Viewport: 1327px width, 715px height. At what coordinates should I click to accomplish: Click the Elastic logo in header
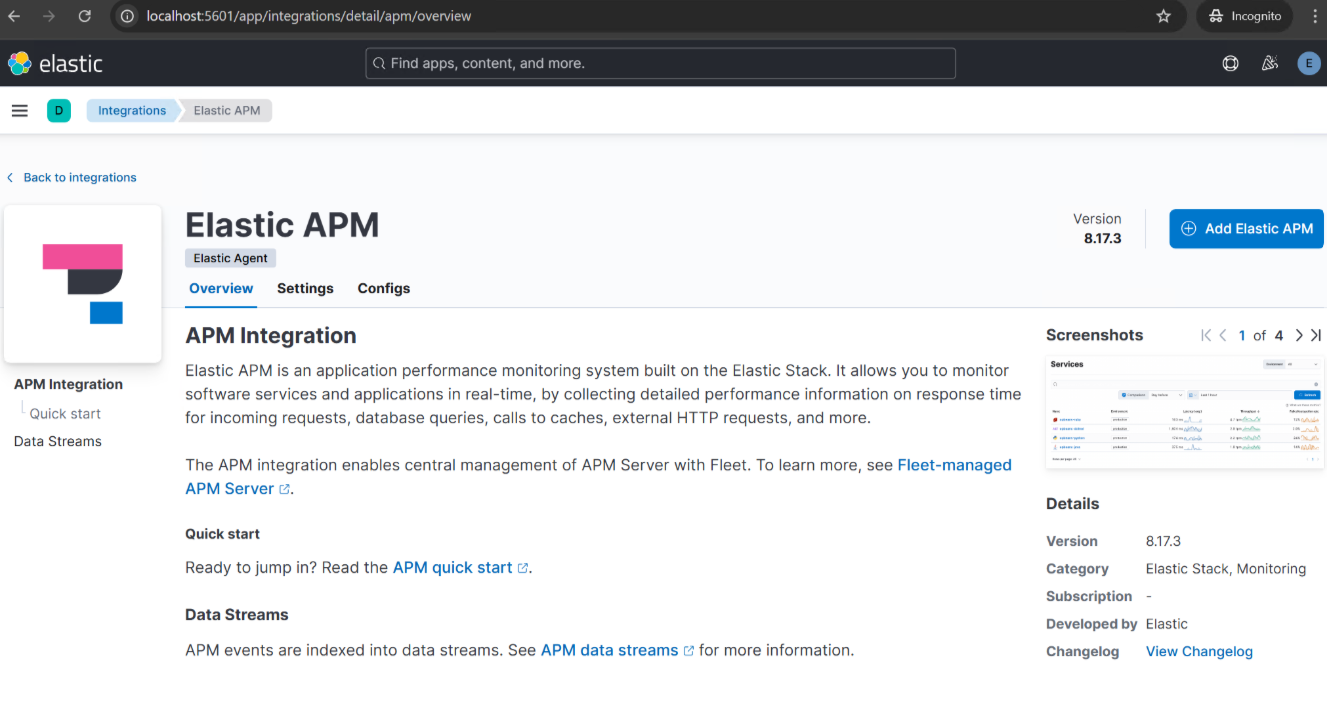(x=55, y=64)
